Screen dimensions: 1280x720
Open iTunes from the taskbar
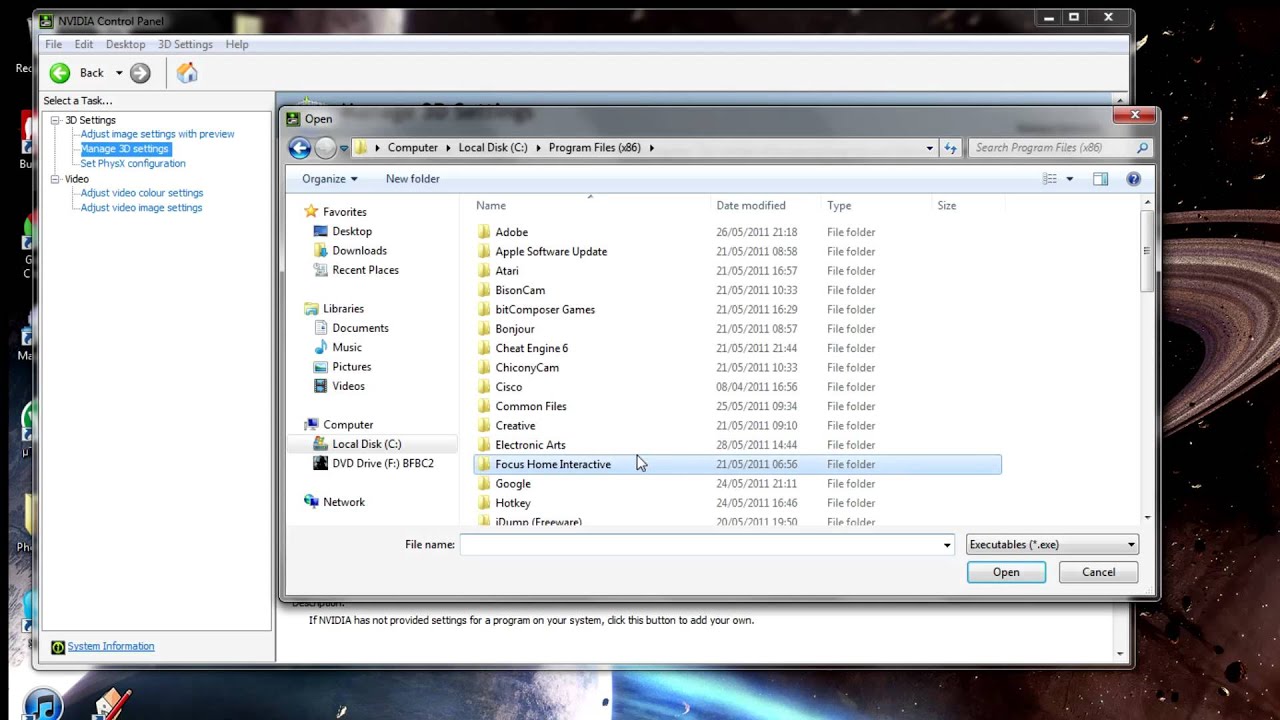click(x=42, y=705)
